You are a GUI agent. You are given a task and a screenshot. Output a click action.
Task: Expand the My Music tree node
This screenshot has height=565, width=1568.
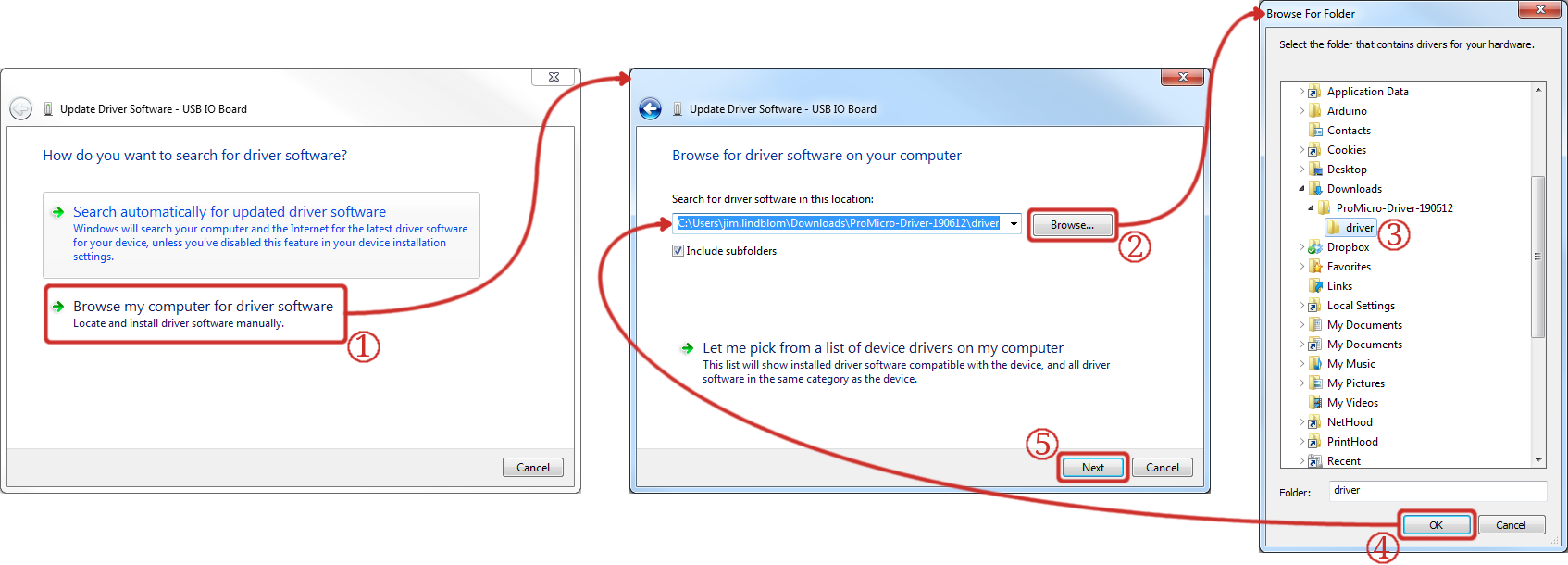(1301, 364)
